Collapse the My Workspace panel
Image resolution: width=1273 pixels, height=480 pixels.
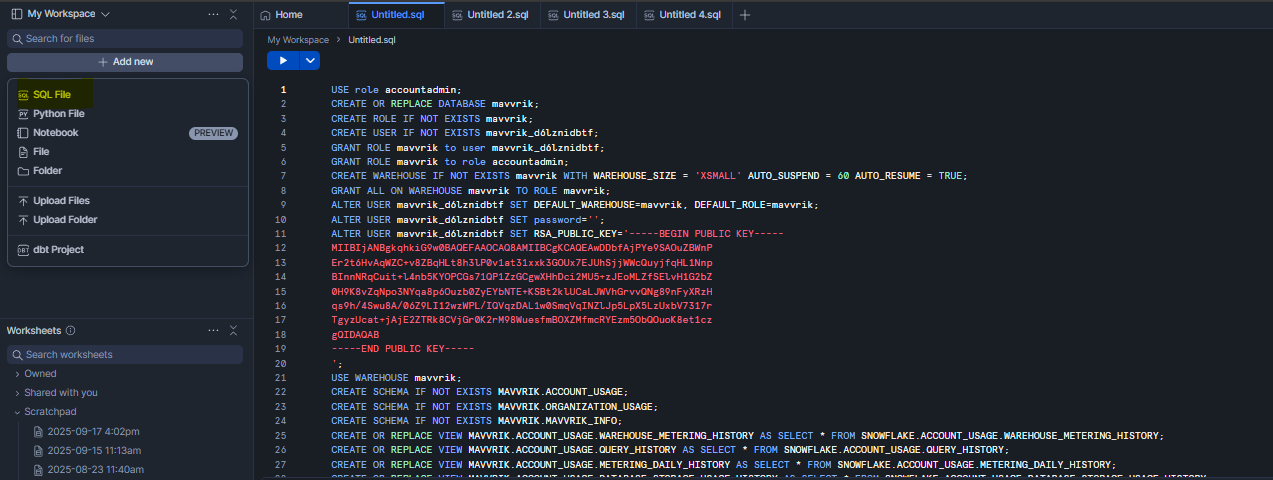point(233,14)
